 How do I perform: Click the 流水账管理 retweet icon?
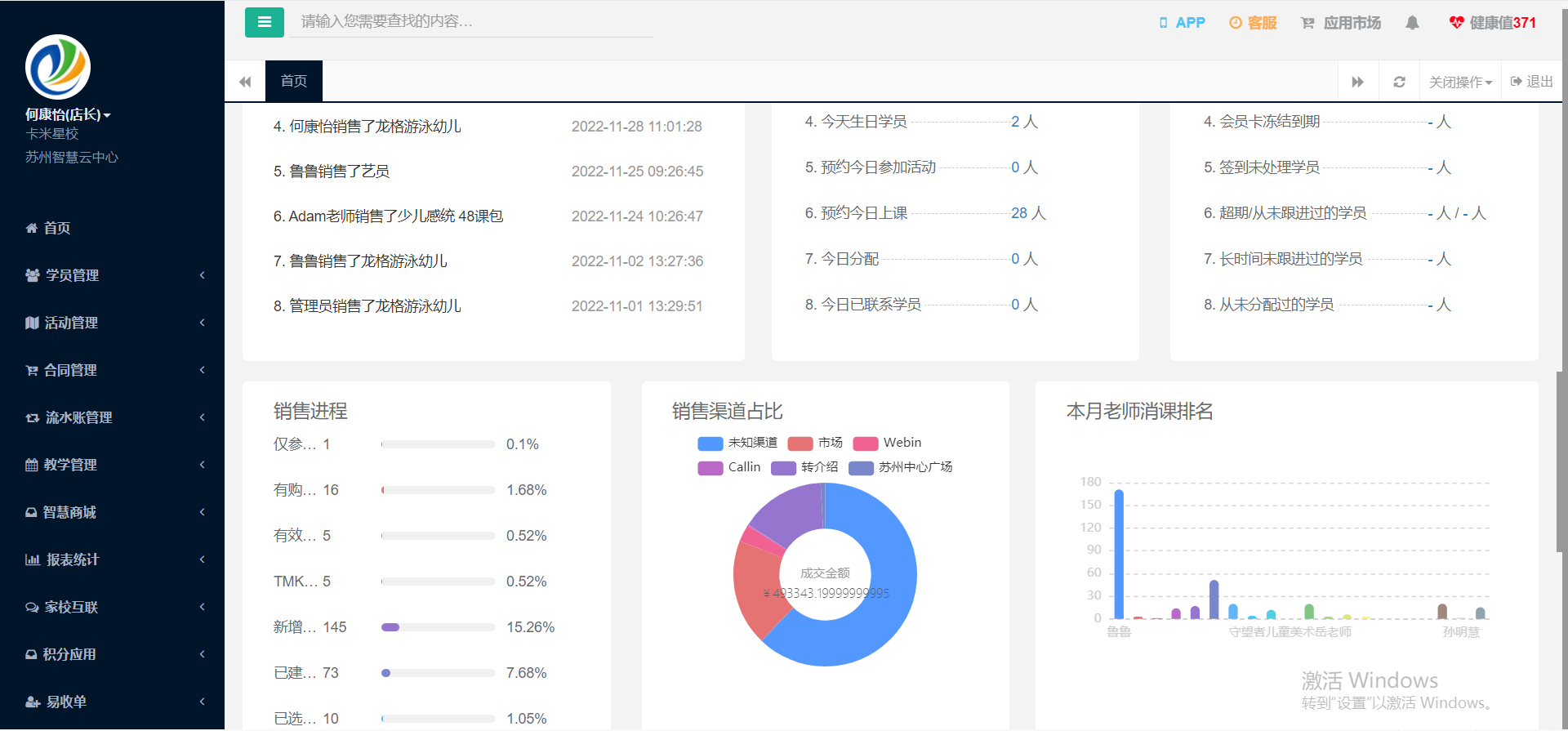(x=32, y=417)
